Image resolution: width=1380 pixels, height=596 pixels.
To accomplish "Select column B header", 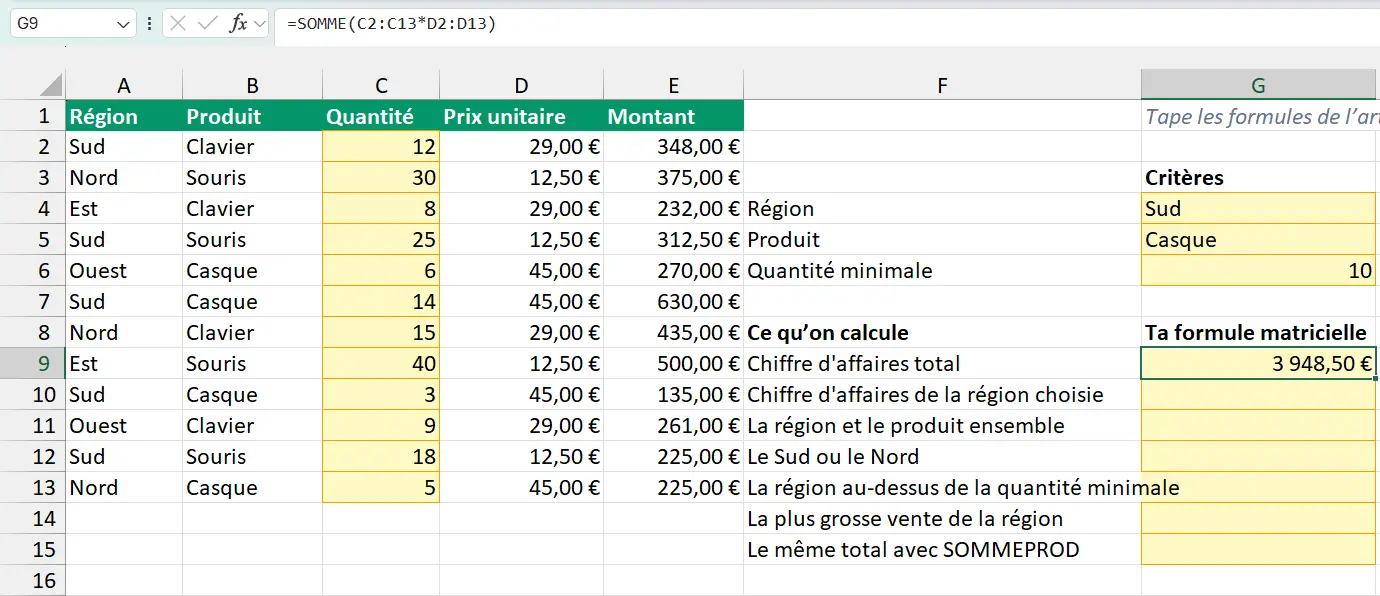I will click(x=252, y=87).
